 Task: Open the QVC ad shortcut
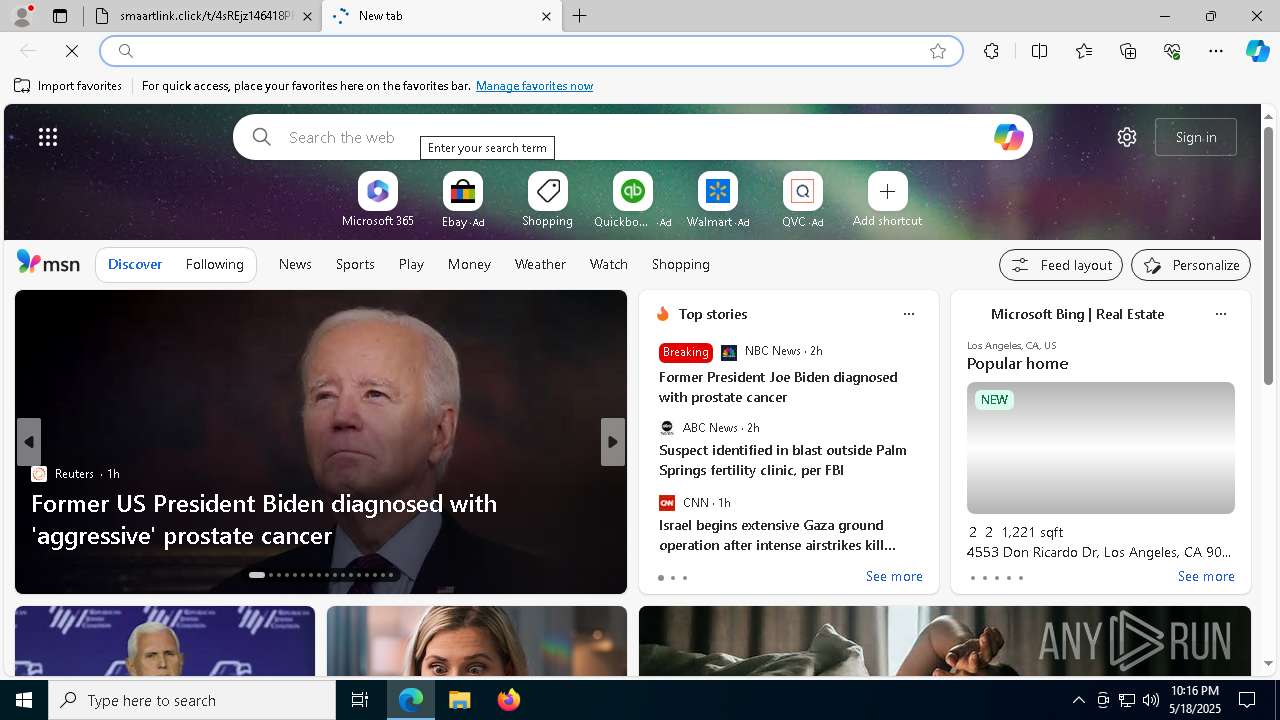pyautogui.click(x=802, y=200)
